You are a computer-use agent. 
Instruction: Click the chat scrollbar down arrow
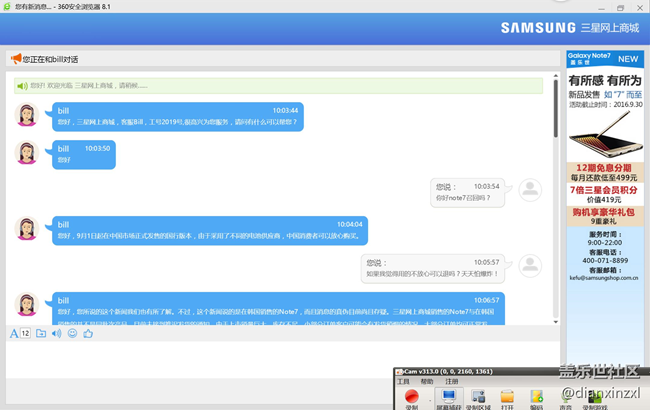(x=555, y=322)
